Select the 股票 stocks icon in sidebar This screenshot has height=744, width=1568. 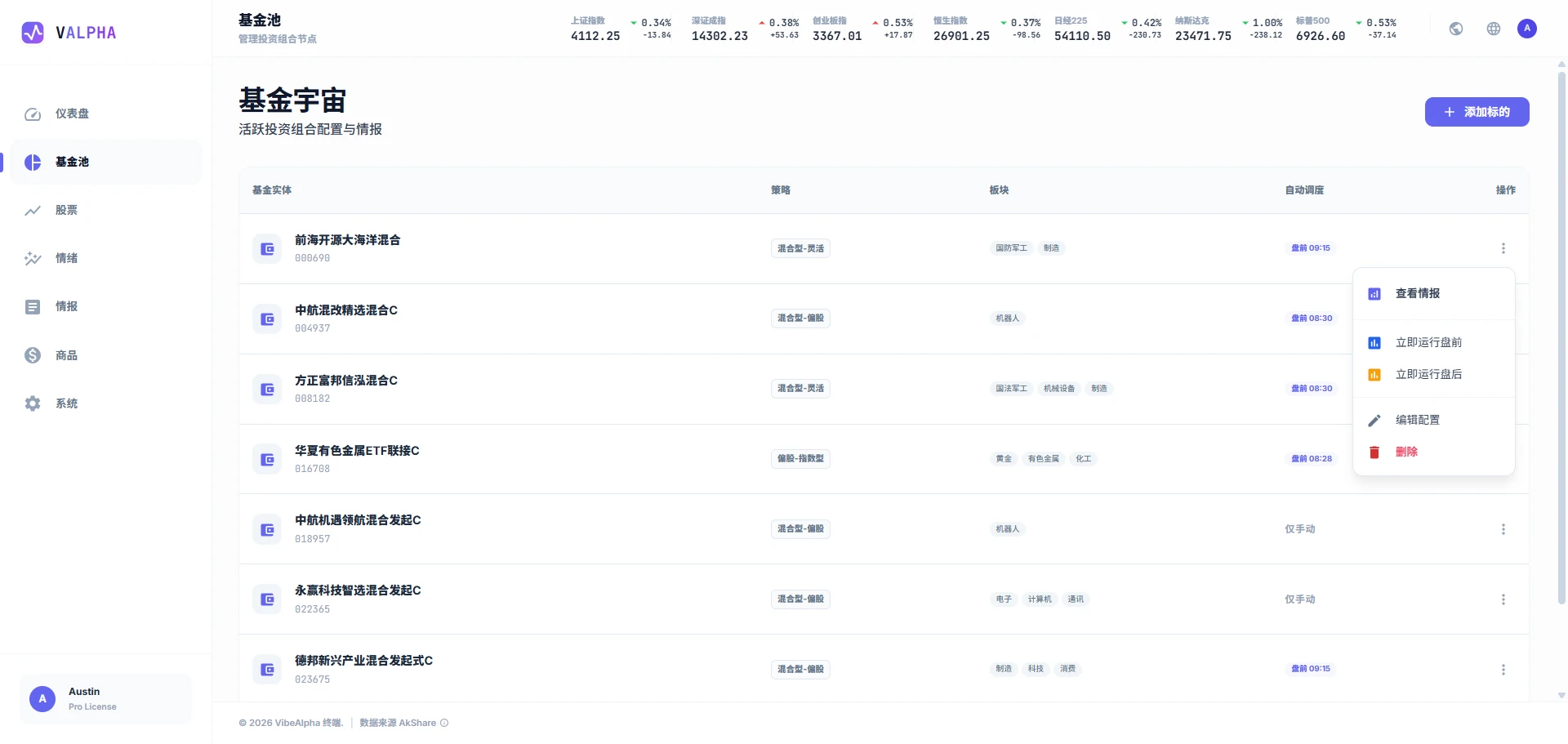pyautogui.click(x=33, y=211)
